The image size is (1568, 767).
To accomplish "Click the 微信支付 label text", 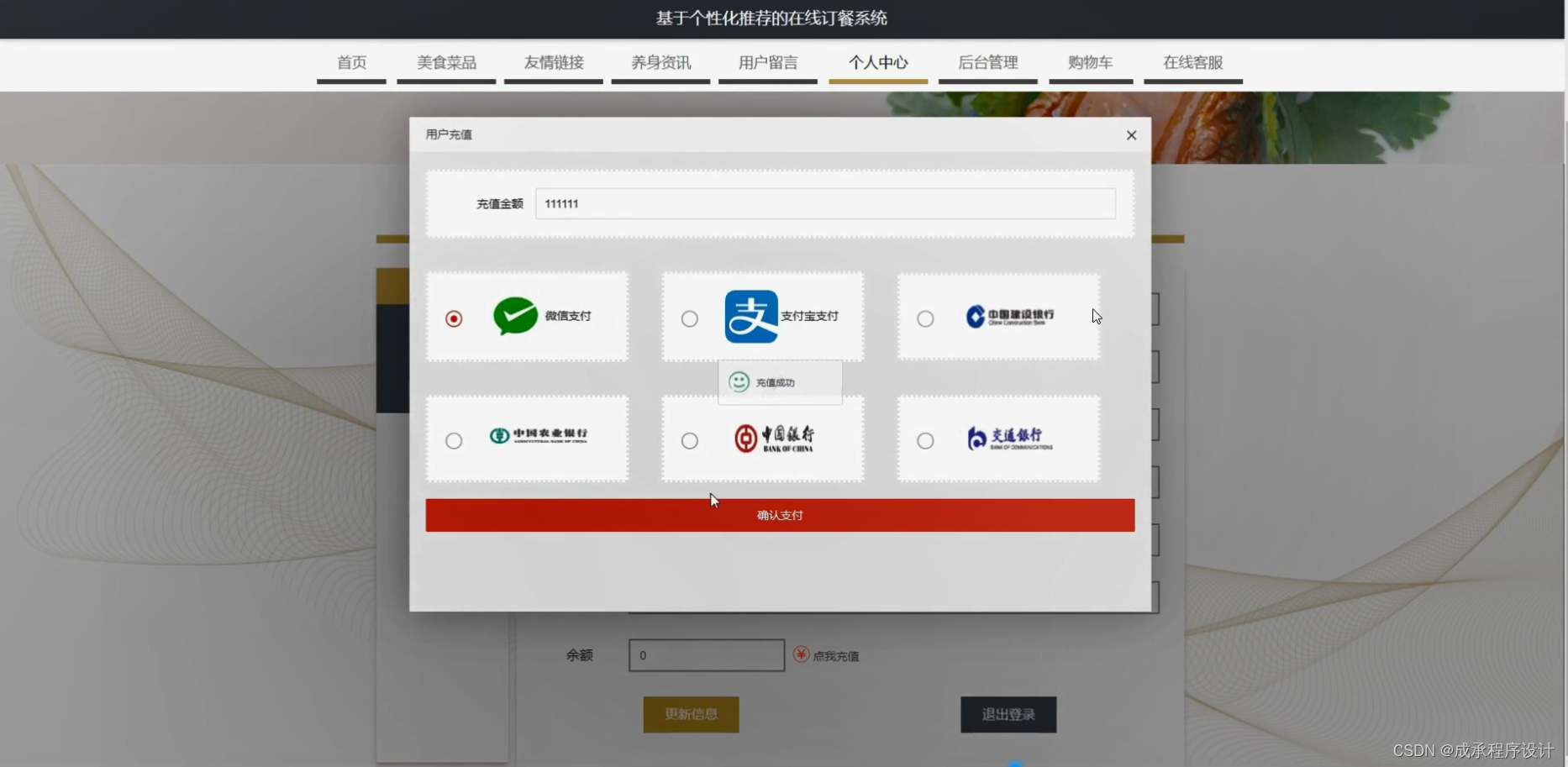I will [568, 316].
